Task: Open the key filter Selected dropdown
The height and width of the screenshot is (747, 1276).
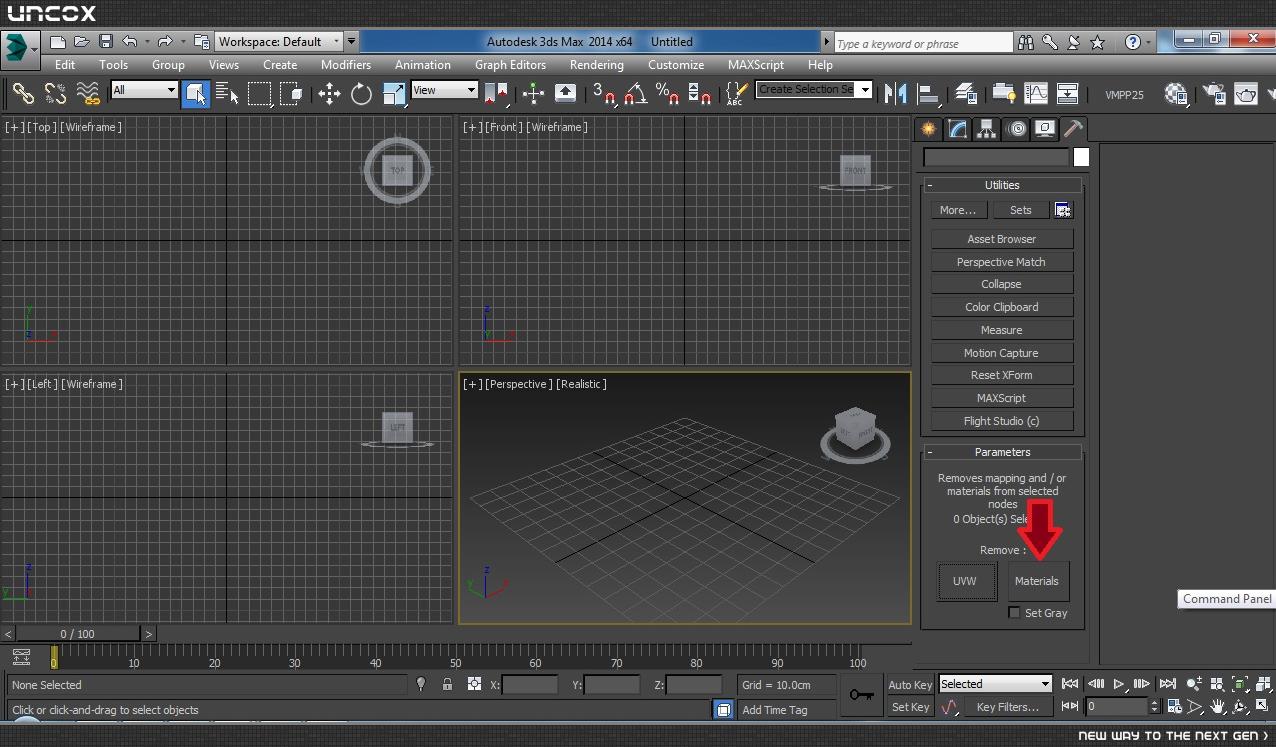Action: [x=995, y=684]
